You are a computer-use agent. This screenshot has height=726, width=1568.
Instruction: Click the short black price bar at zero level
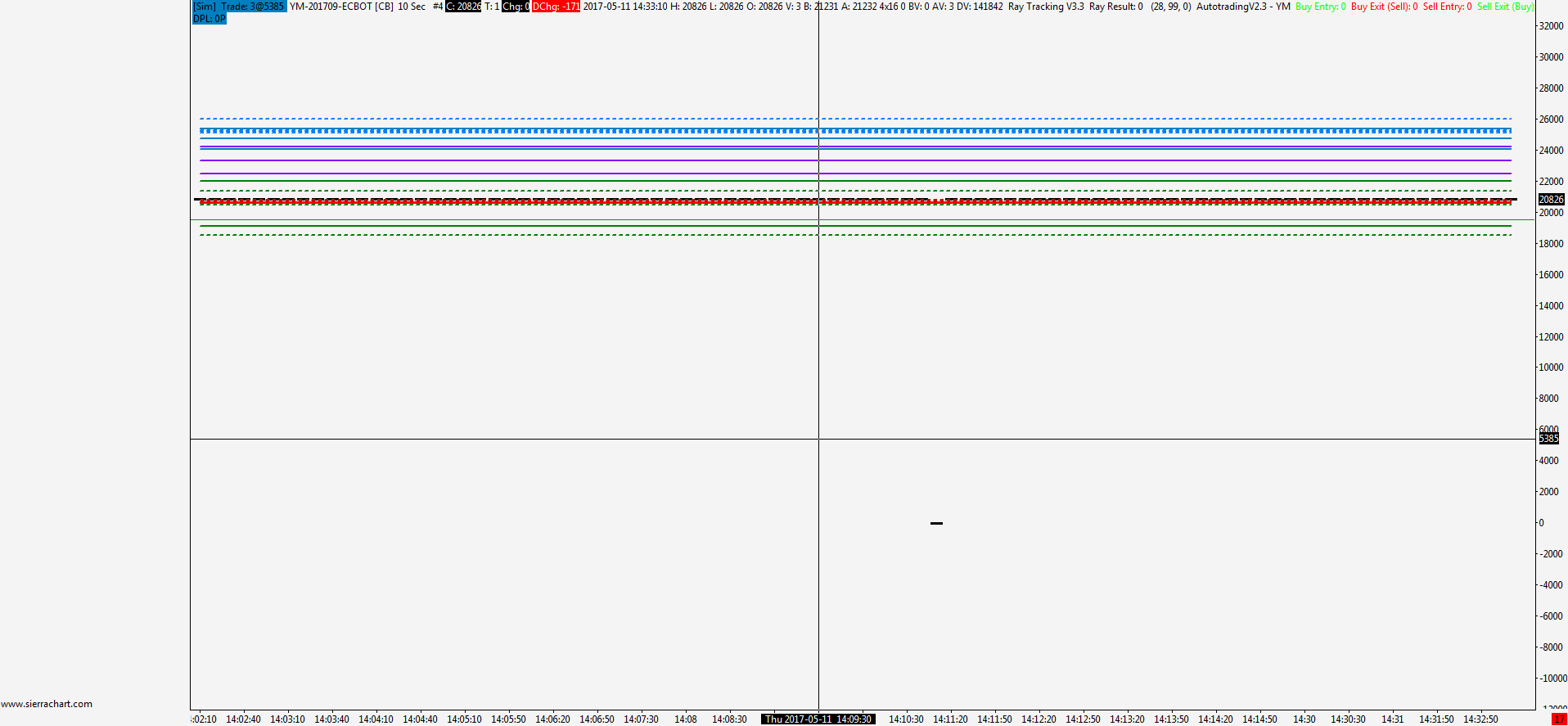tap(936, 523)
